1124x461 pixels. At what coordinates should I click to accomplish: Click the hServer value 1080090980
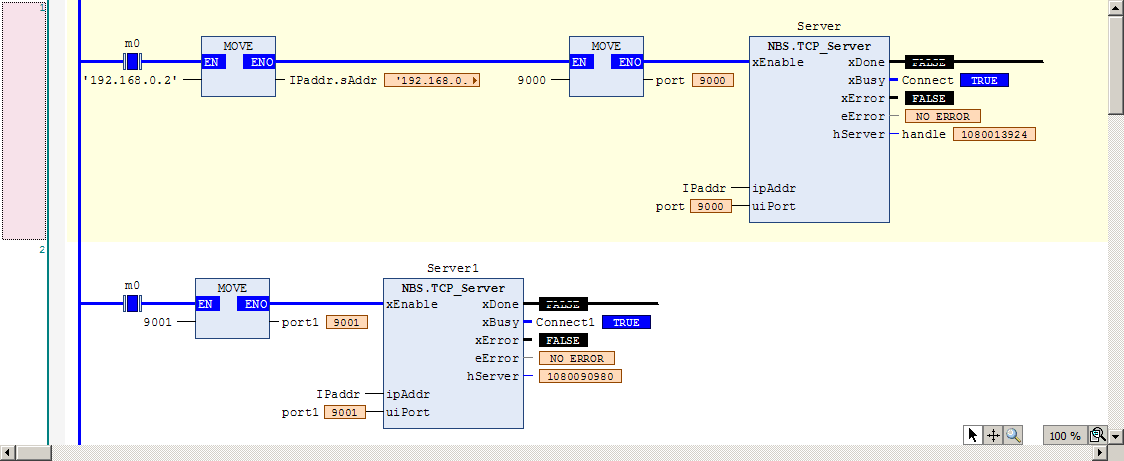pos(580,376)
